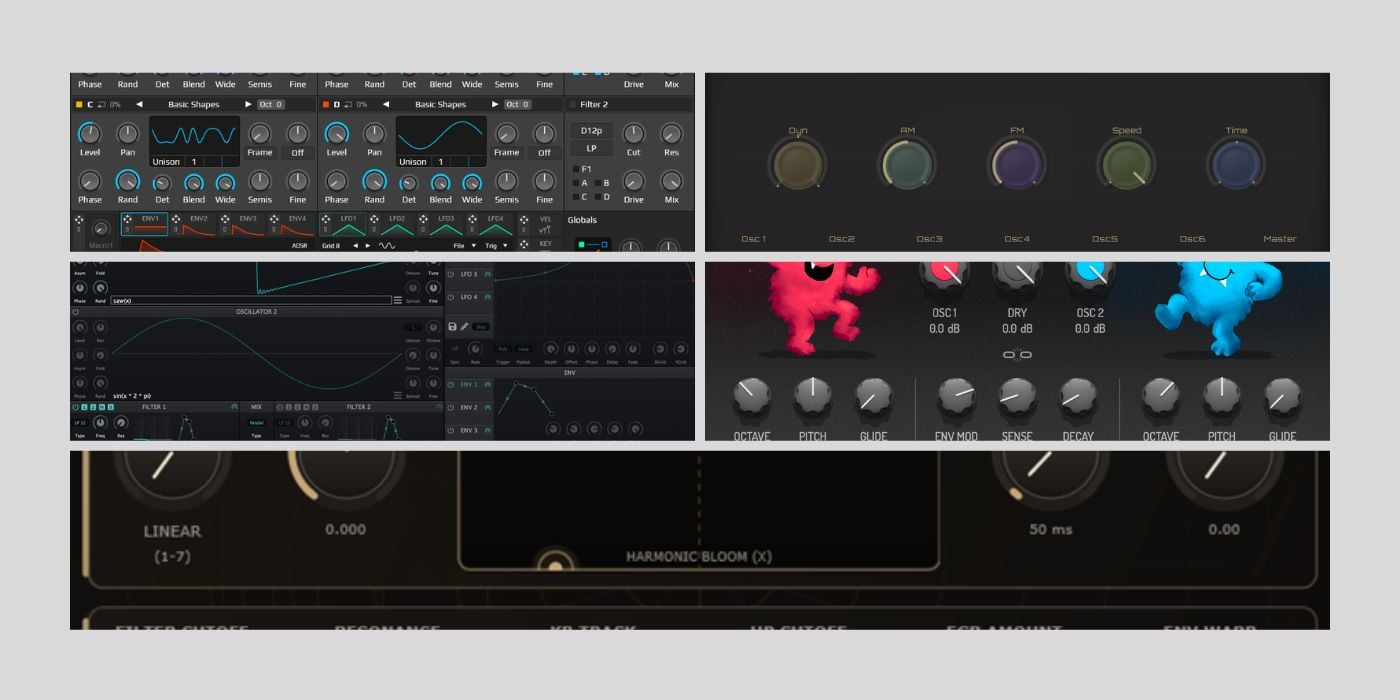Toggle the OSCILLATOR 2 power icon
This screenshot has height=700, width=1400.
(x=76, y=311)
